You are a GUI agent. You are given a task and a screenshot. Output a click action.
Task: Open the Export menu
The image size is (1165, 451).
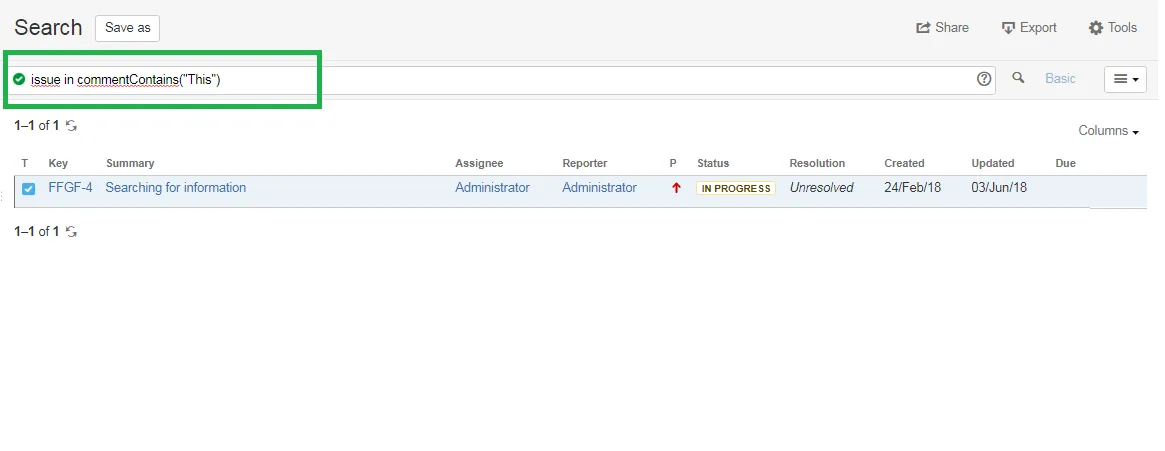(x=1029, y=27)
